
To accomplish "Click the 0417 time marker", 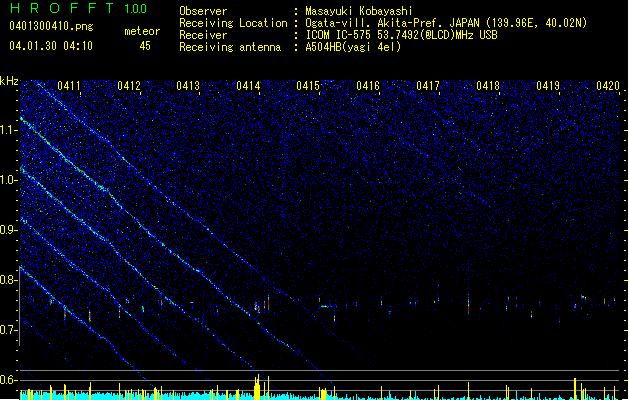I will click(428, 85).
